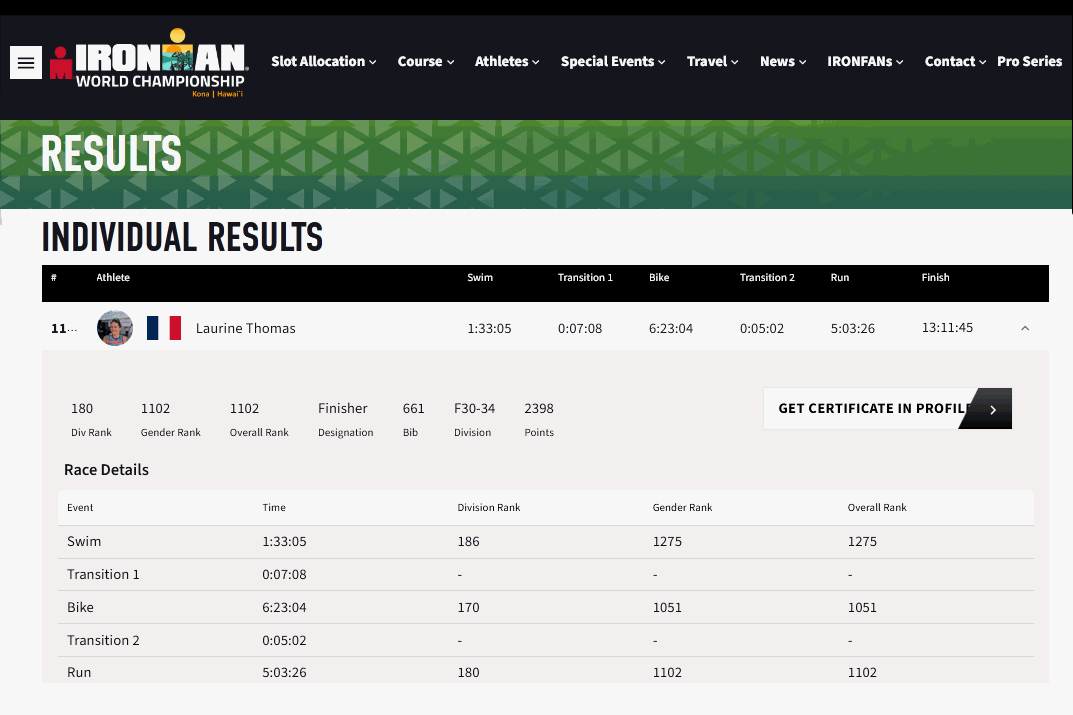Viewport: 1073px width, 715px height.
Task: Click the Swim column header
Action: click(480, 278)
